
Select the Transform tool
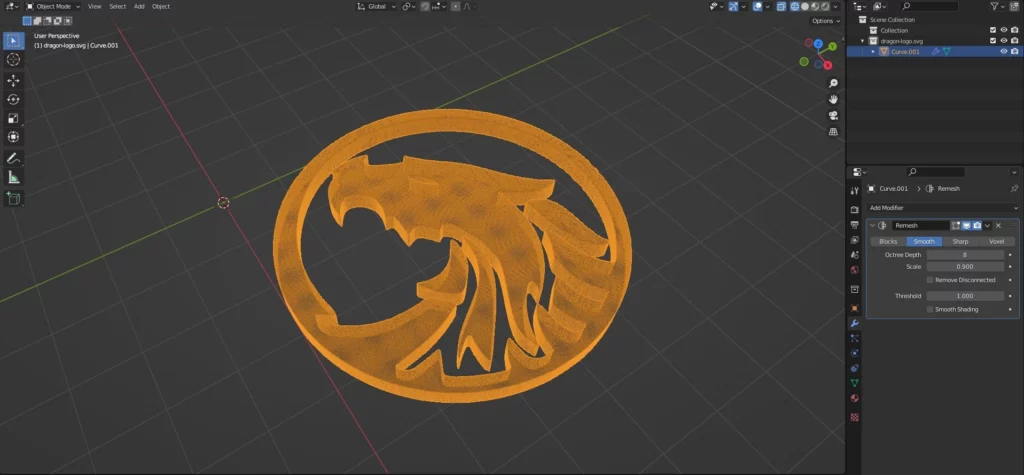[12, 137]
